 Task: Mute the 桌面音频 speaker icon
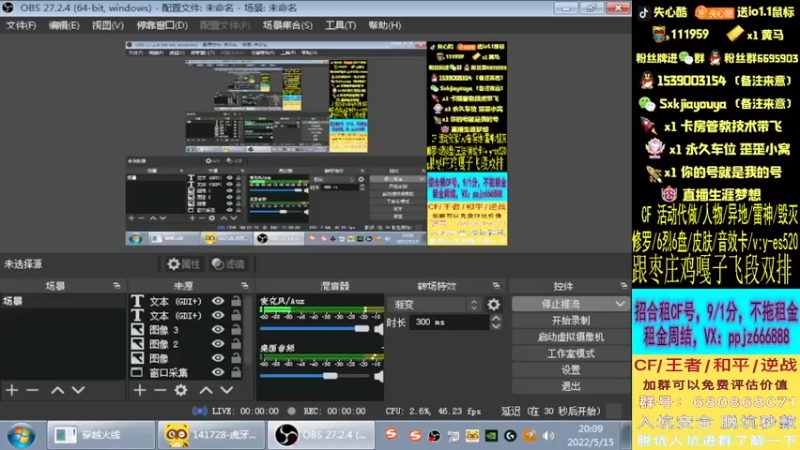click(379, 377)
